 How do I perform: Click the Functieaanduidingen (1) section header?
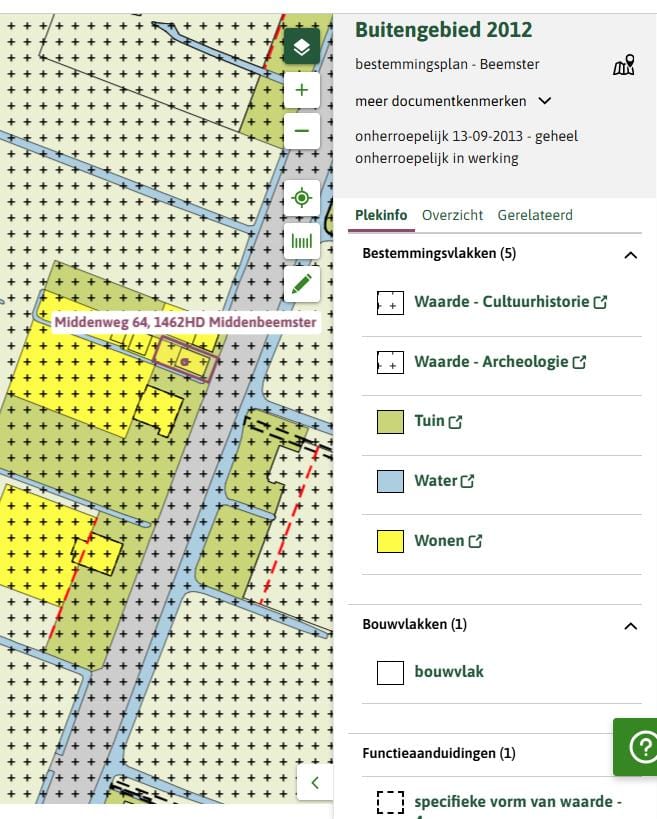[x=439, y=753]
